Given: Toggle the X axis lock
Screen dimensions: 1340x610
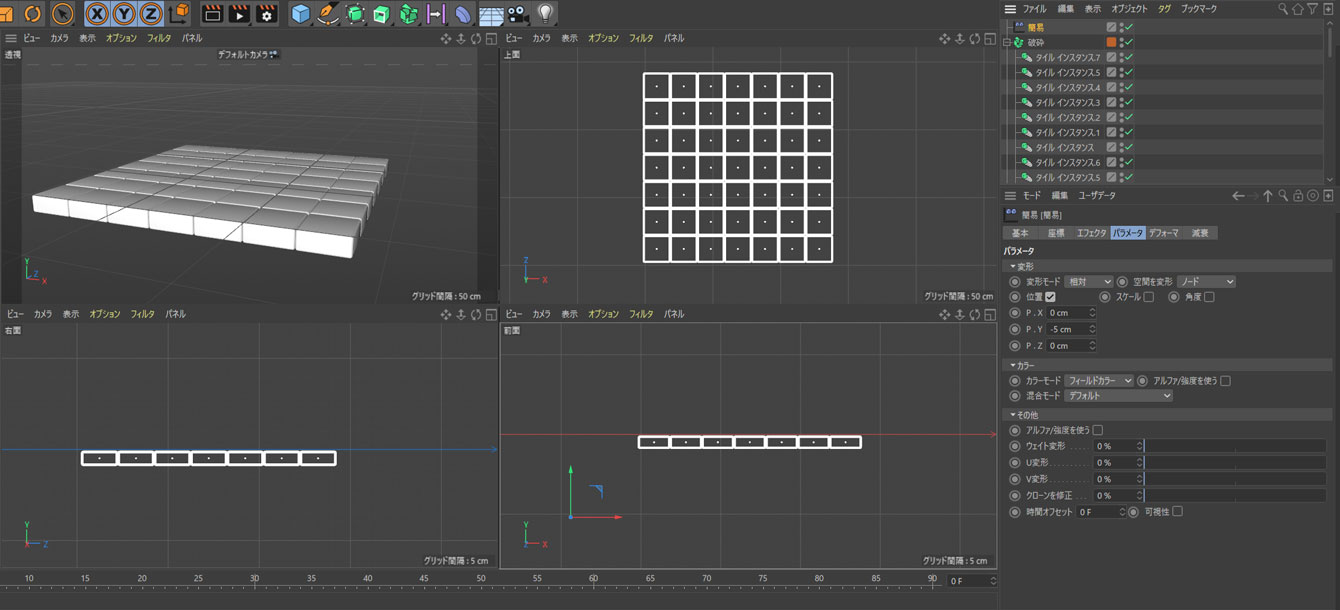Looking at the screenshot, I should coord(98,14).
